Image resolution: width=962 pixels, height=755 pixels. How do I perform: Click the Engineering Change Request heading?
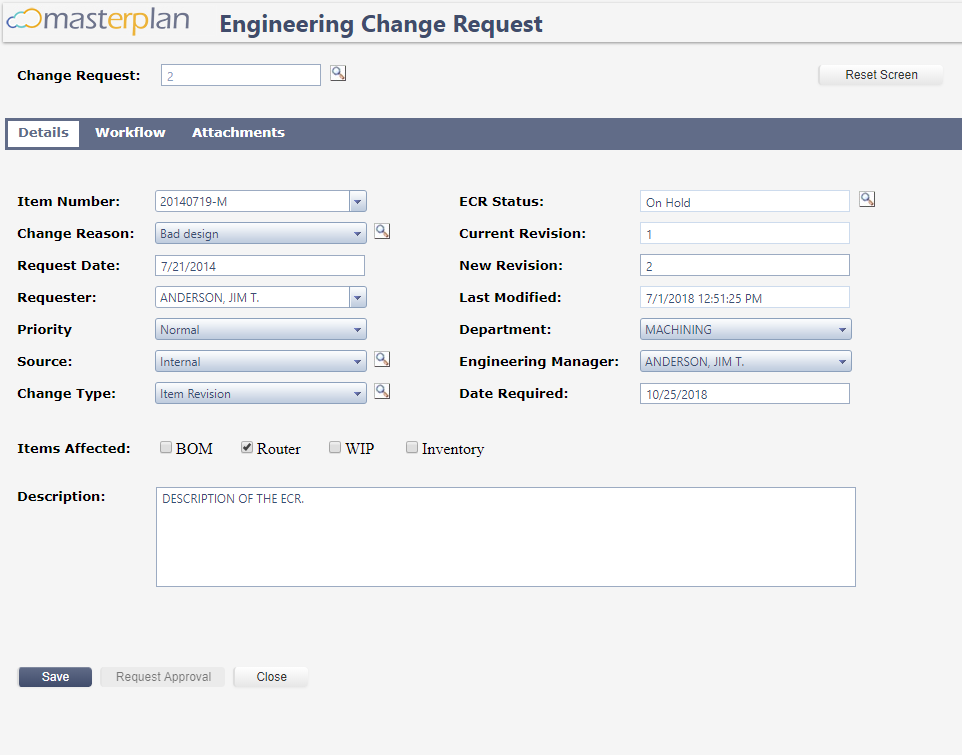pos(381,24)
